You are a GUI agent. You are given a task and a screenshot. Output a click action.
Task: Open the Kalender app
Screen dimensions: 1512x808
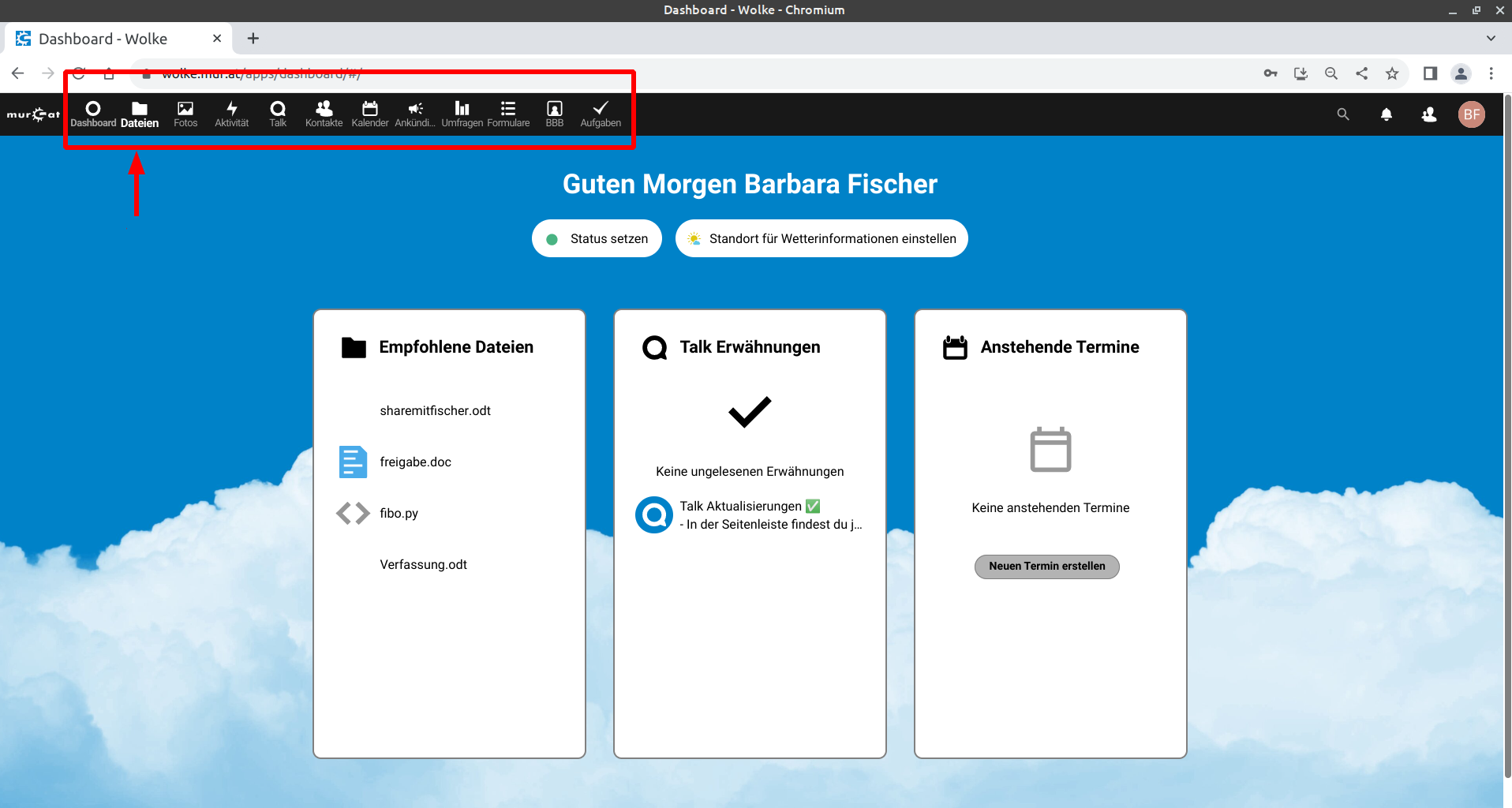point(370,114)
